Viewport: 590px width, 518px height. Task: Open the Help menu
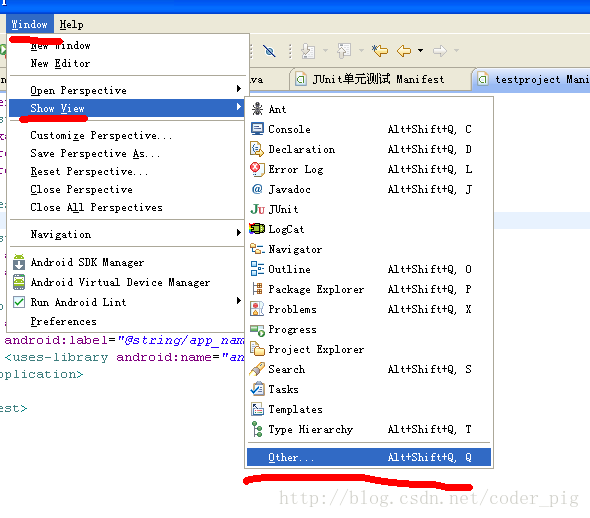pos(71,24)
